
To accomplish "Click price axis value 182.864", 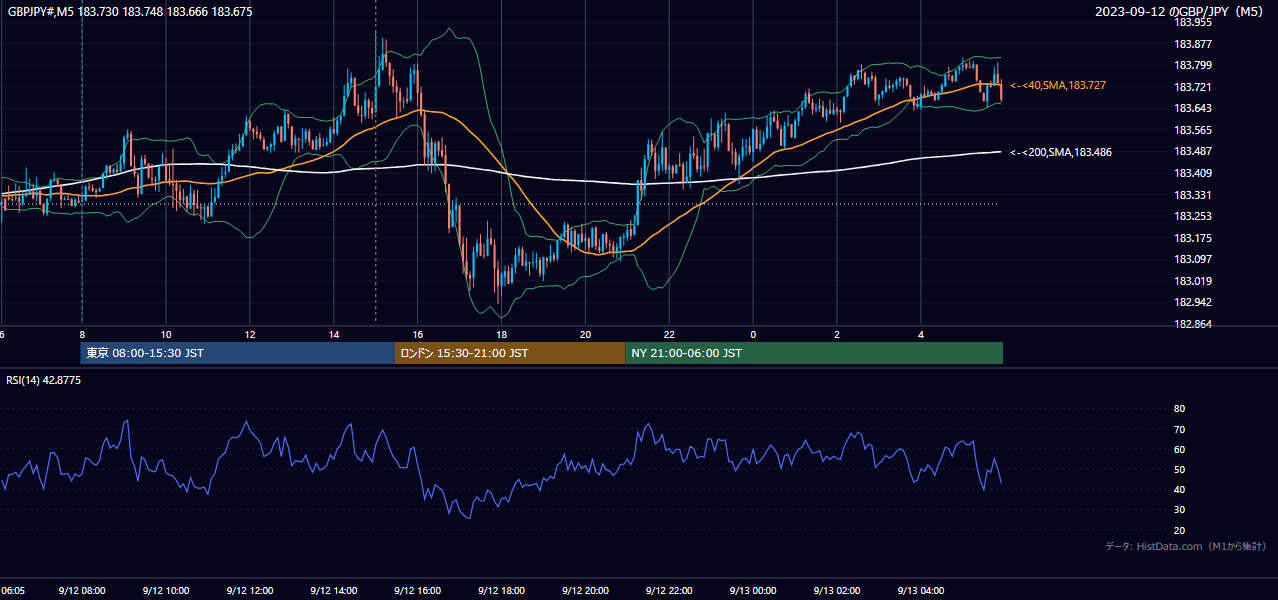I will click(1193, 325).
